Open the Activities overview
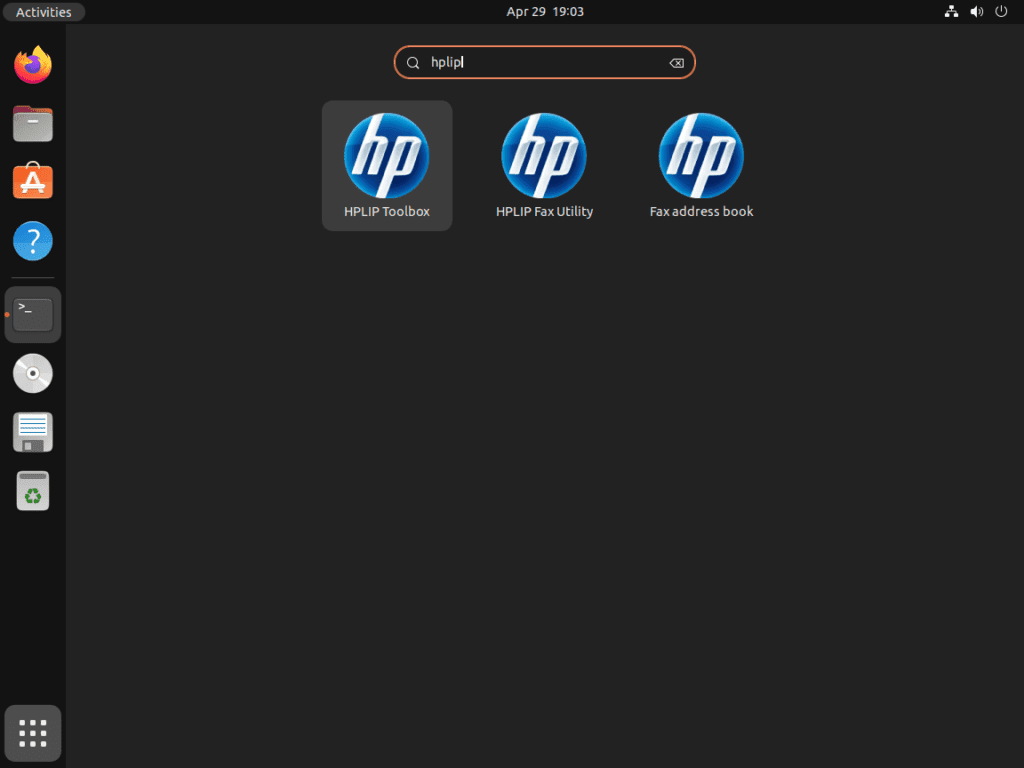The width and height of the screenshot is (1024, 768). point(43,11)
